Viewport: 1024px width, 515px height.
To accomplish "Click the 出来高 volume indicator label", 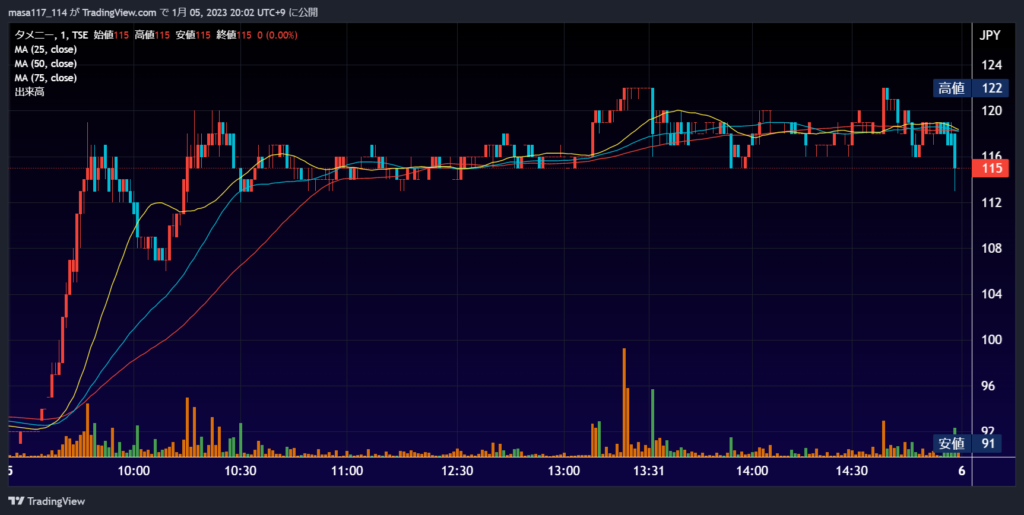I will tap(29, 92).
